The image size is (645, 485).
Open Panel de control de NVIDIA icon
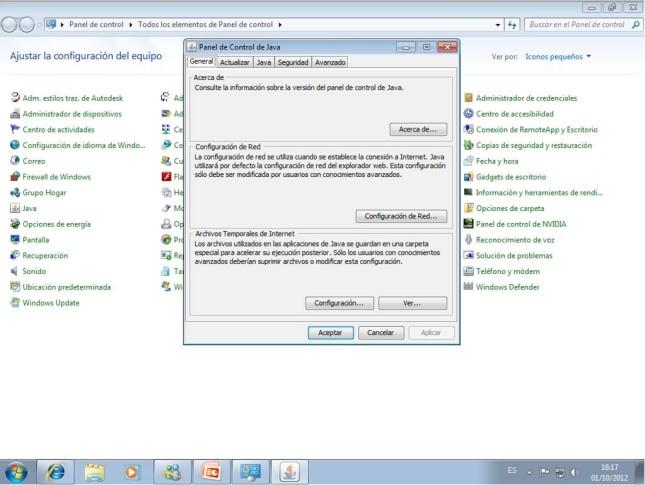click(x=469, y=224)
